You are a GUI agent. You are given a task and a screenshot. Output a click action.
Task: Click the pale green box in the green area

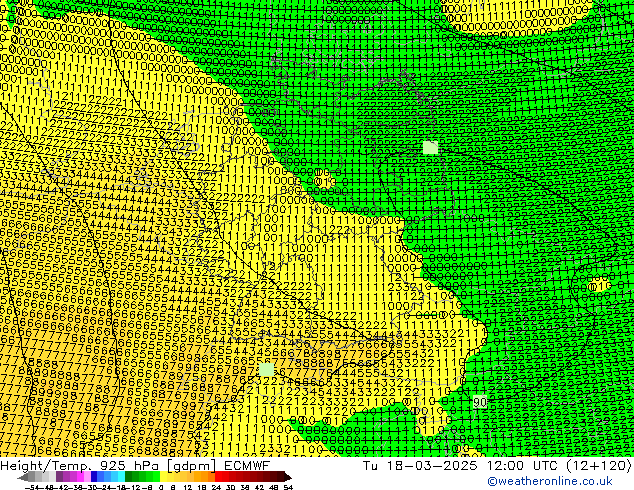coord(430,147)
